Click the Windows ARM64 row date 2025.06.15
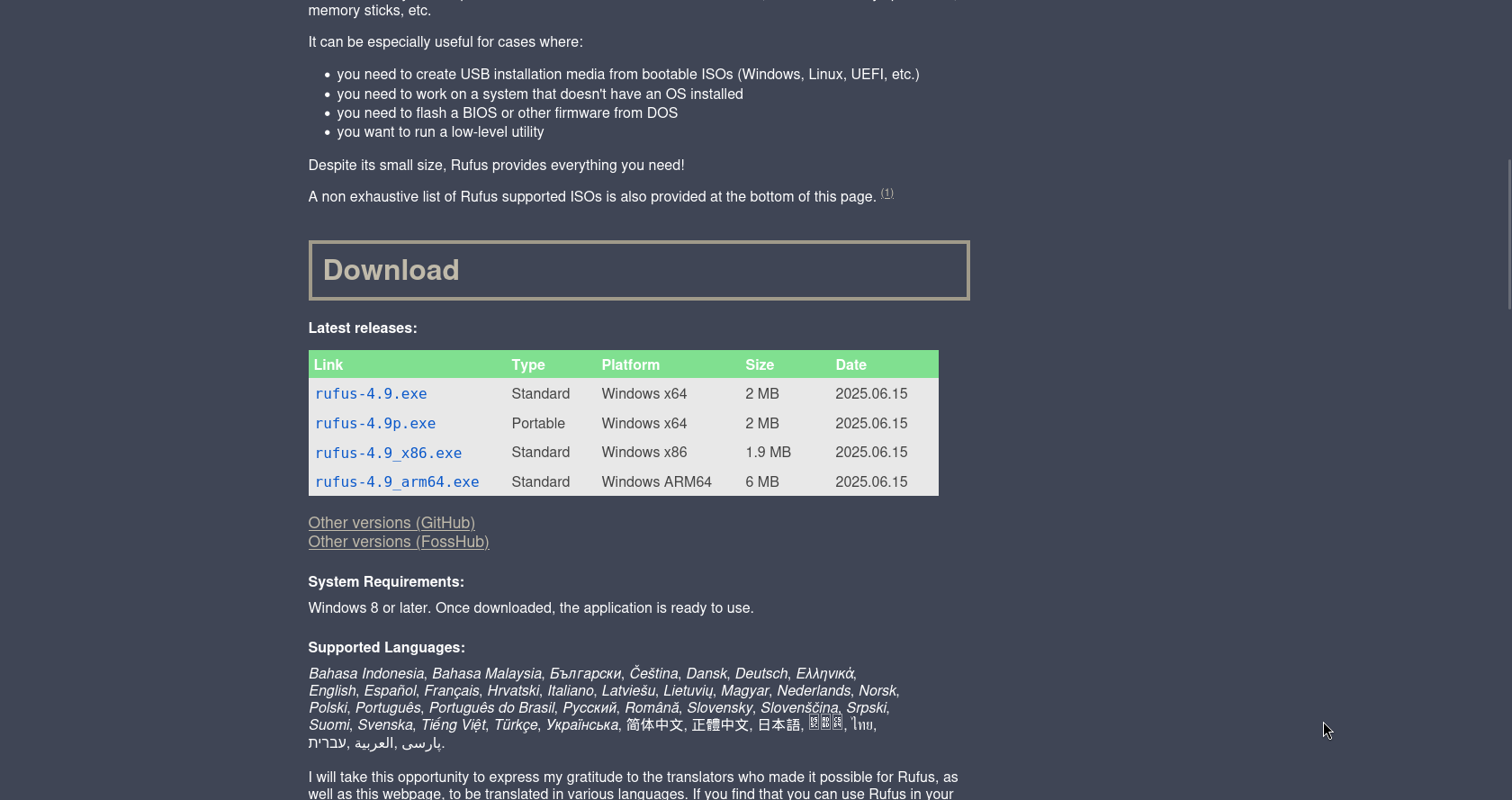 871,482
